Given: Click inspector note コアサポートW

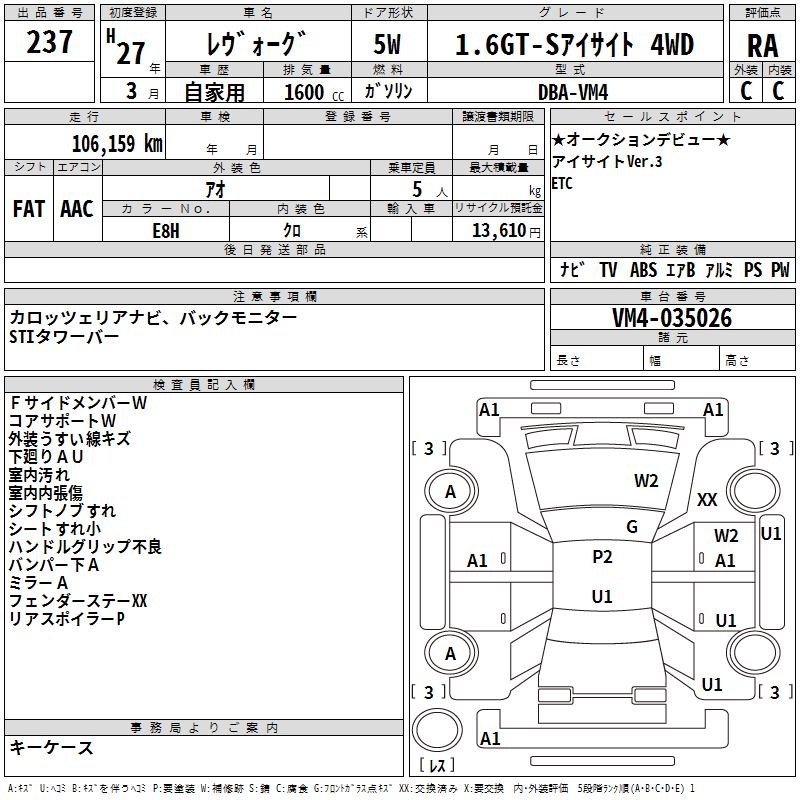Looking at the screenshot, I should click(63, 421).
